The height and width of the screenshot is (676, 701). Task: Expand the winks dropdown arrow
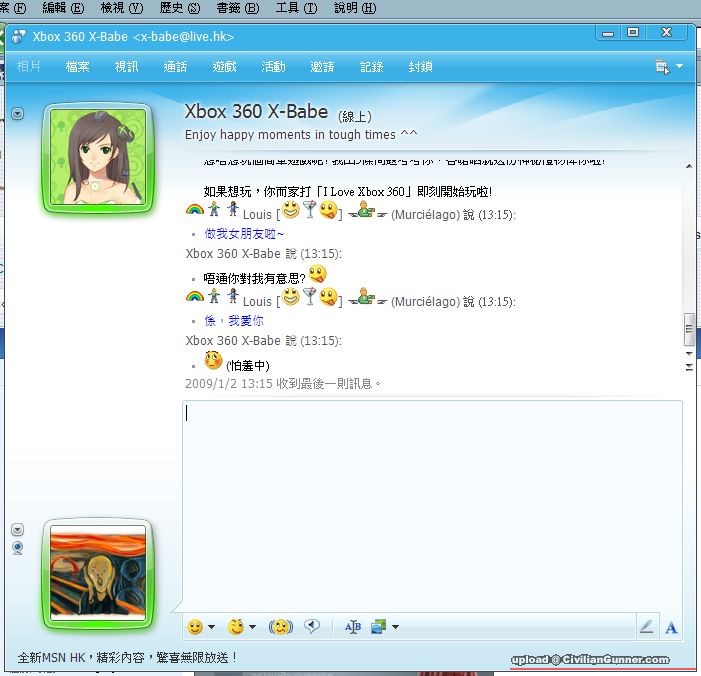click(252, 628)
